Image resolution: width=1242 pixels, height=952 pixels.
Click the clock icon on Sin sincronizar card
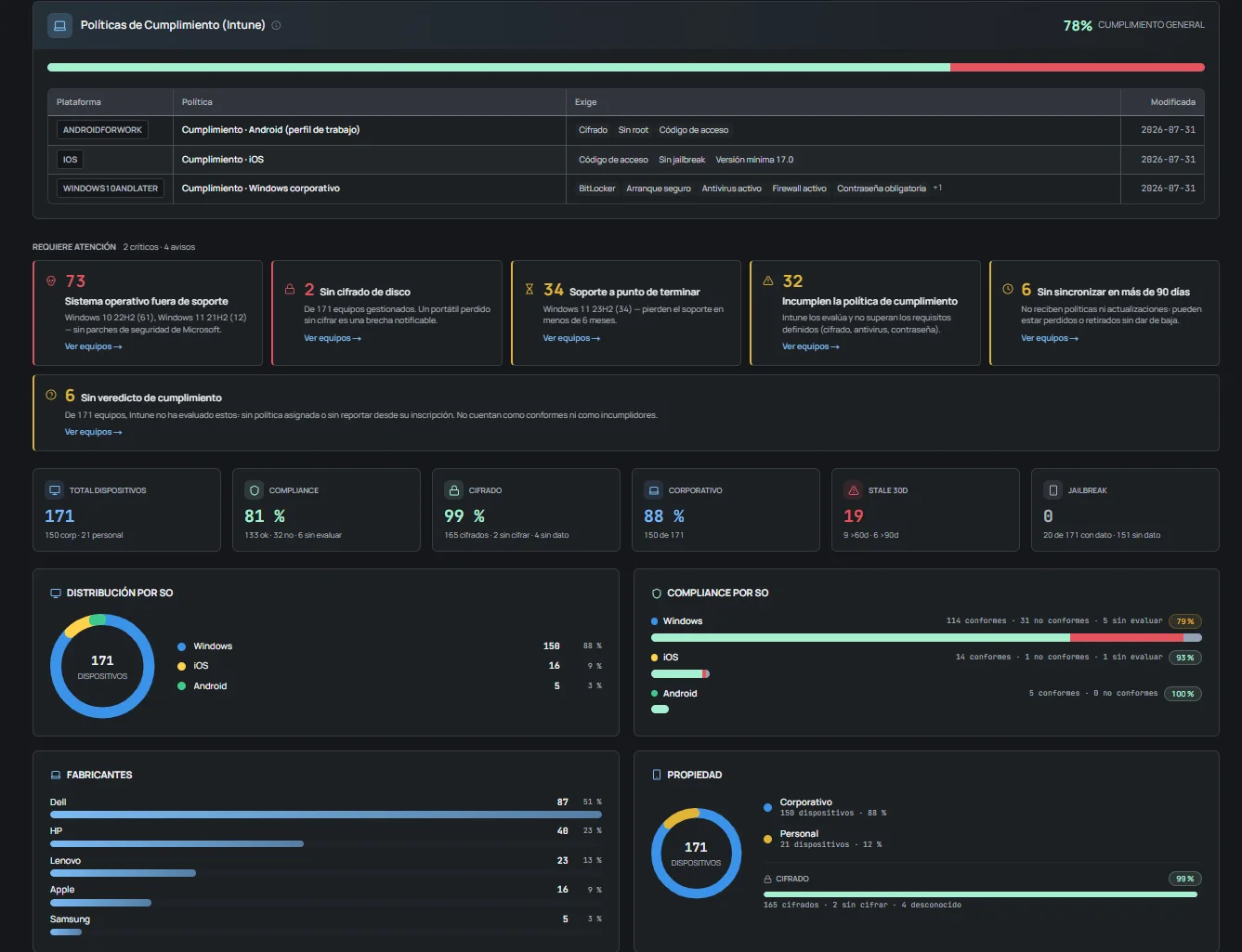(x=1008, y=289)
